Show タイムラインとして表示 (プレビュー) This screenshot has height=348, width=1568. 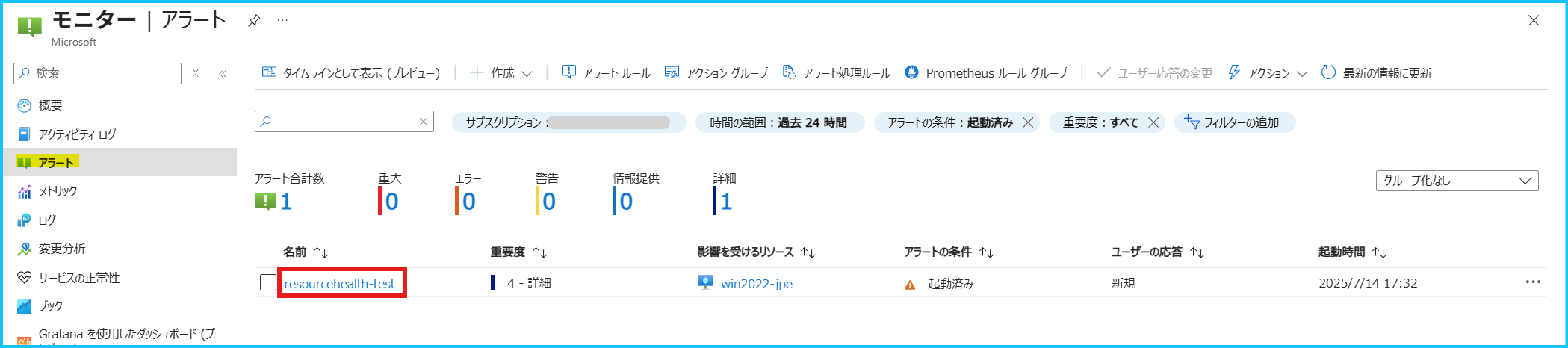tap(351, 72)
